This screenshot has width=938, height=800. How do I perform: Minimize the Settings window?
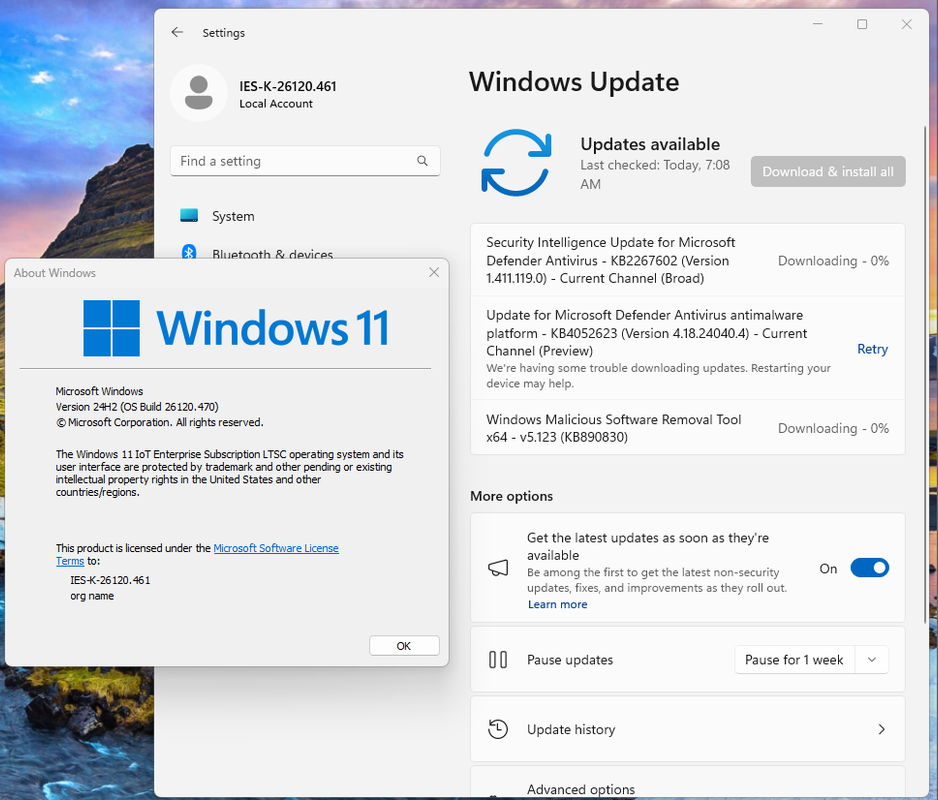point(818,24)
